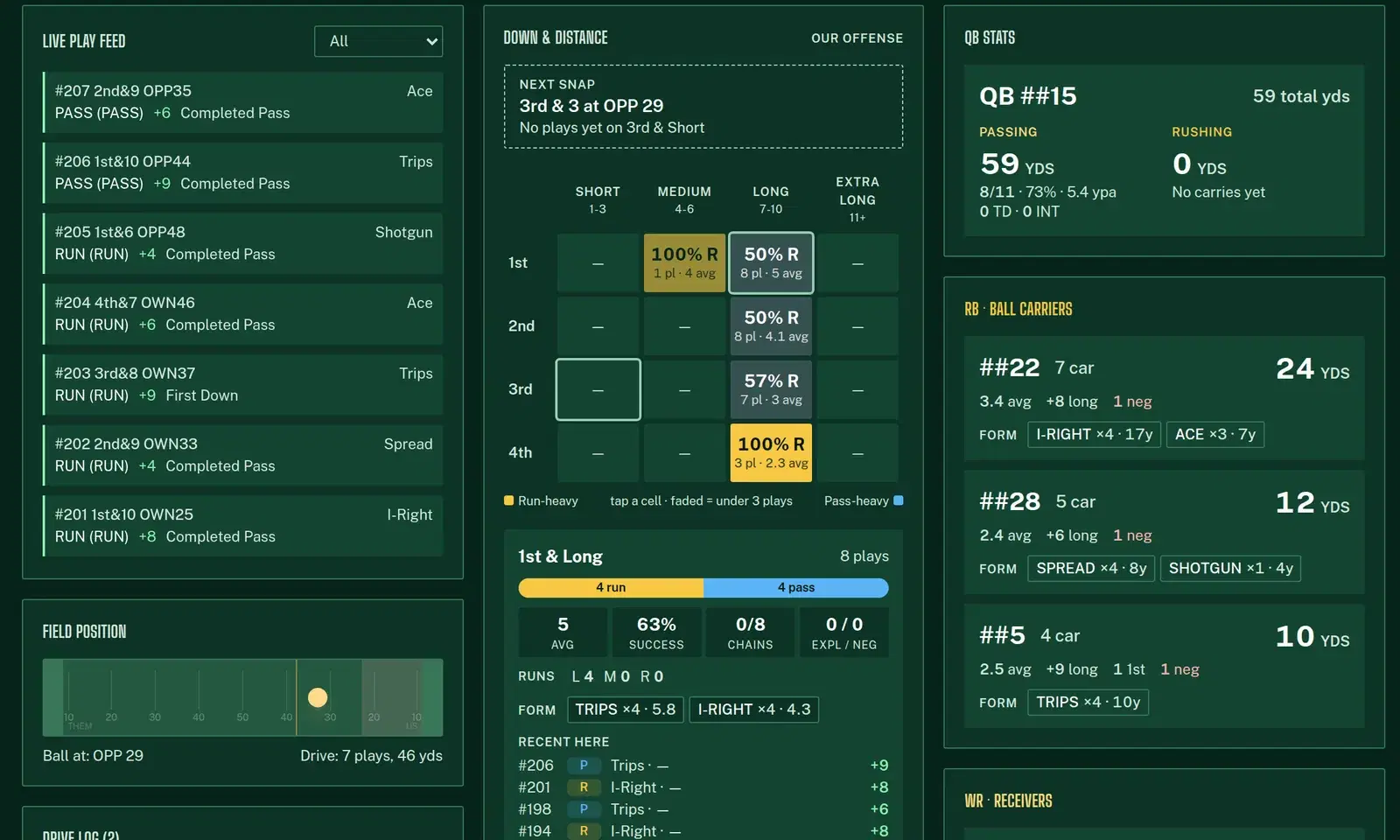This screenshot has width=1400, height=840.
Task: Click the TRIPS ×4 · 5.8 formation chip
Action: point(626,710)
